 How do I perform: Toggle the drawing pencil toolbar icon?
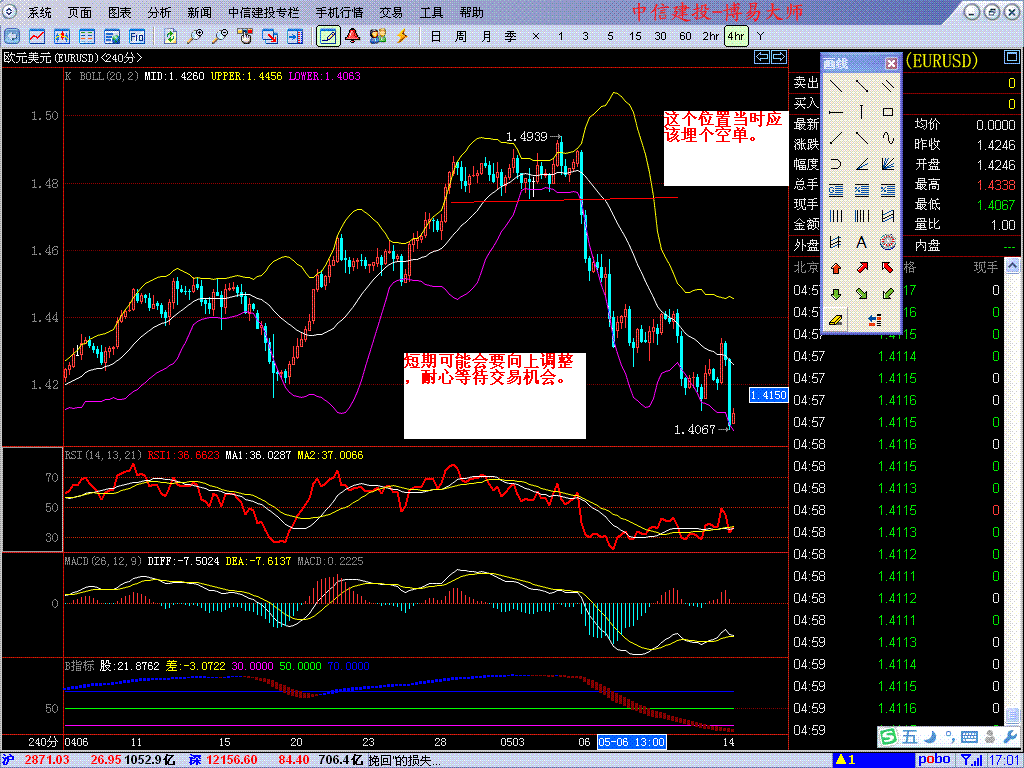click(328, 36)
